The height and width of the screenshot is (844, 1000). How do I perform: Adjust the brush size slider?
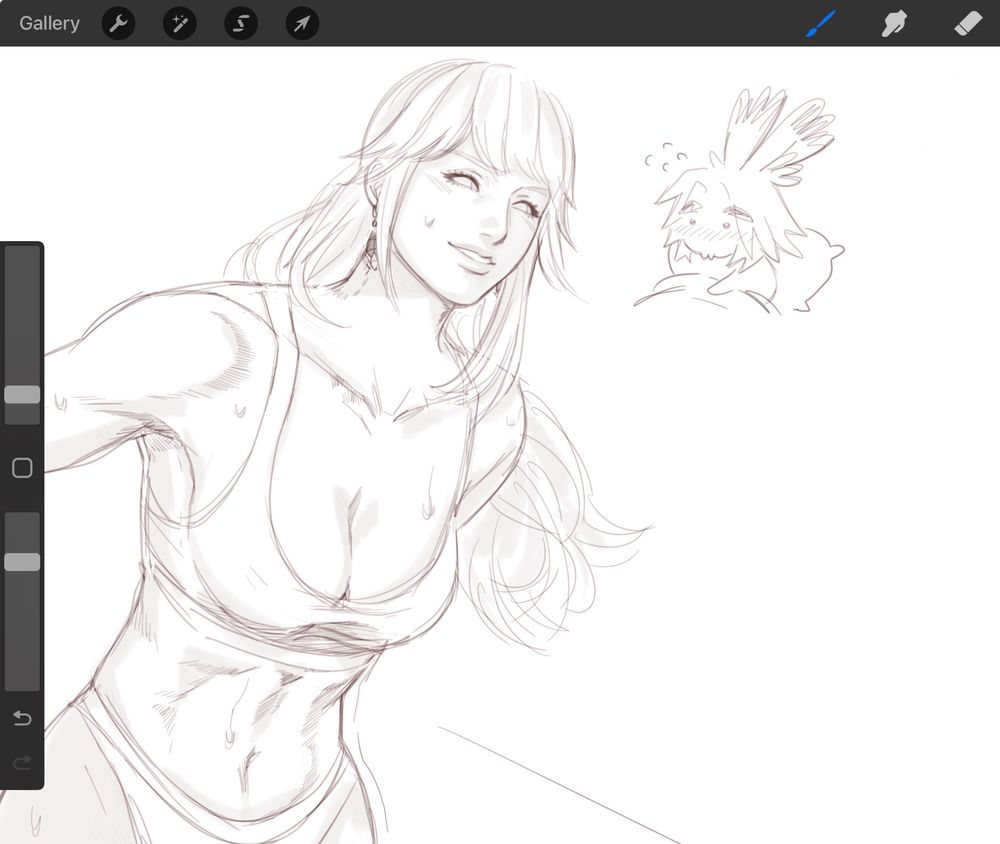pyautogui.click(x=22, y=395)
